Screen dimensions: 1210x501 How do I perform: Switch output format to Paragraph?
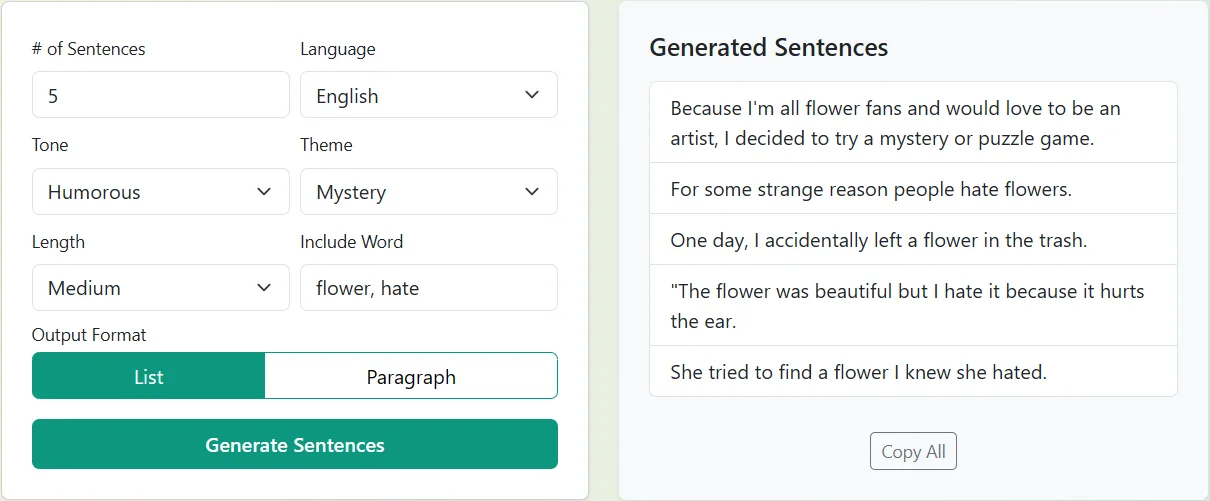[411, 376]
